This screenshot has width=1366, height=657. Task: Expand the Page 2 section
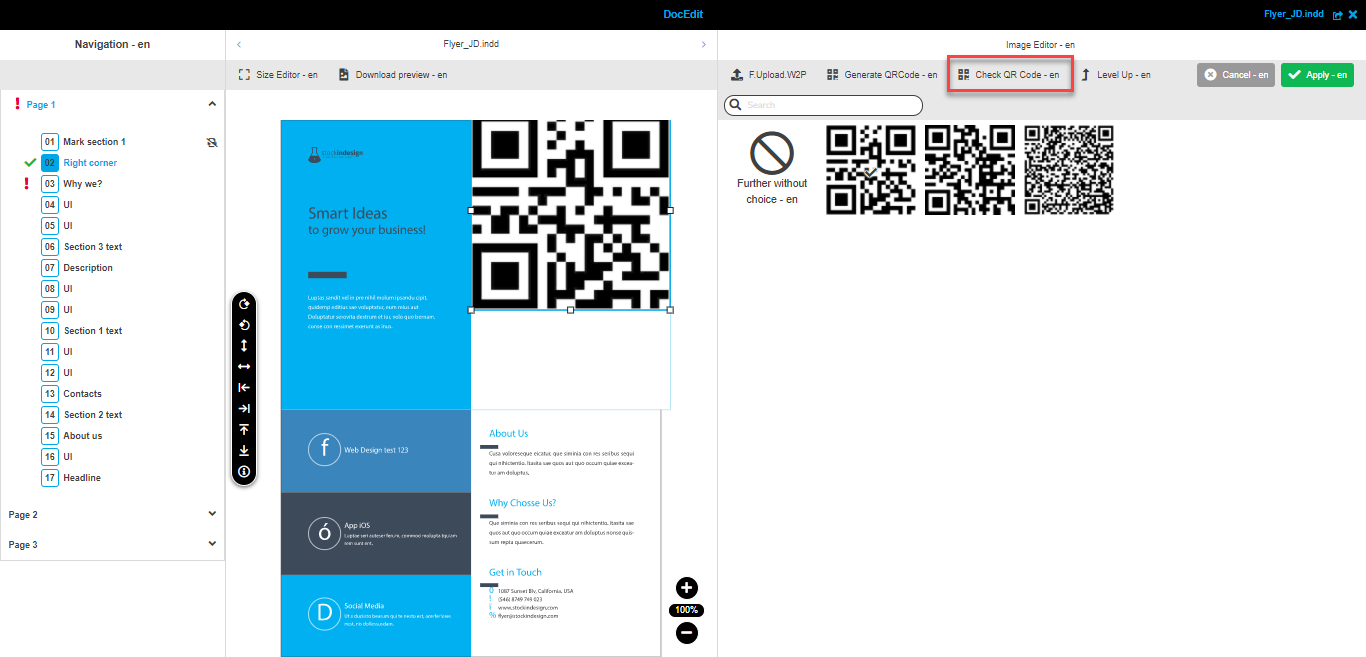tap(211, 513)
